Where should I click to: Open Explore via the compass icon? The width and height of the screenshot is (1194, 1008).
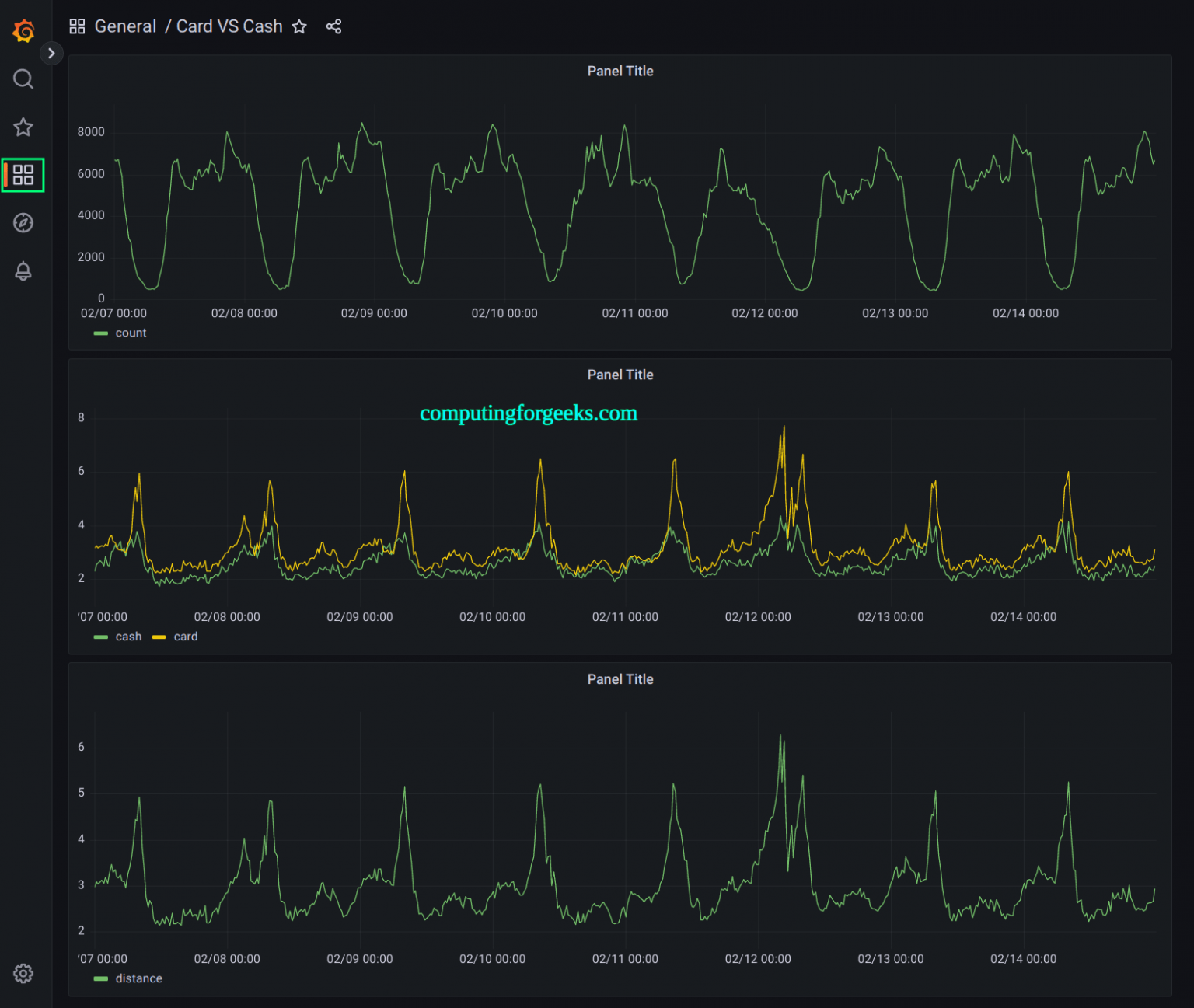click(x=23, y=223)
